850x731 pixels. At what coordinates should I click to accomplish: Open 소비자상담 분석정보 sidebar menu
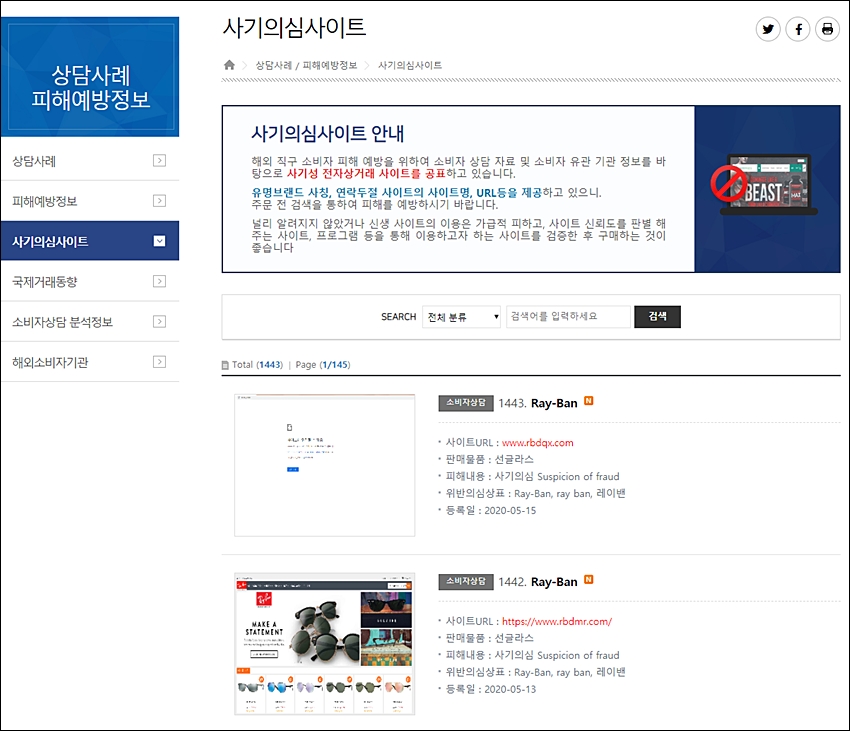coord(90,322)
